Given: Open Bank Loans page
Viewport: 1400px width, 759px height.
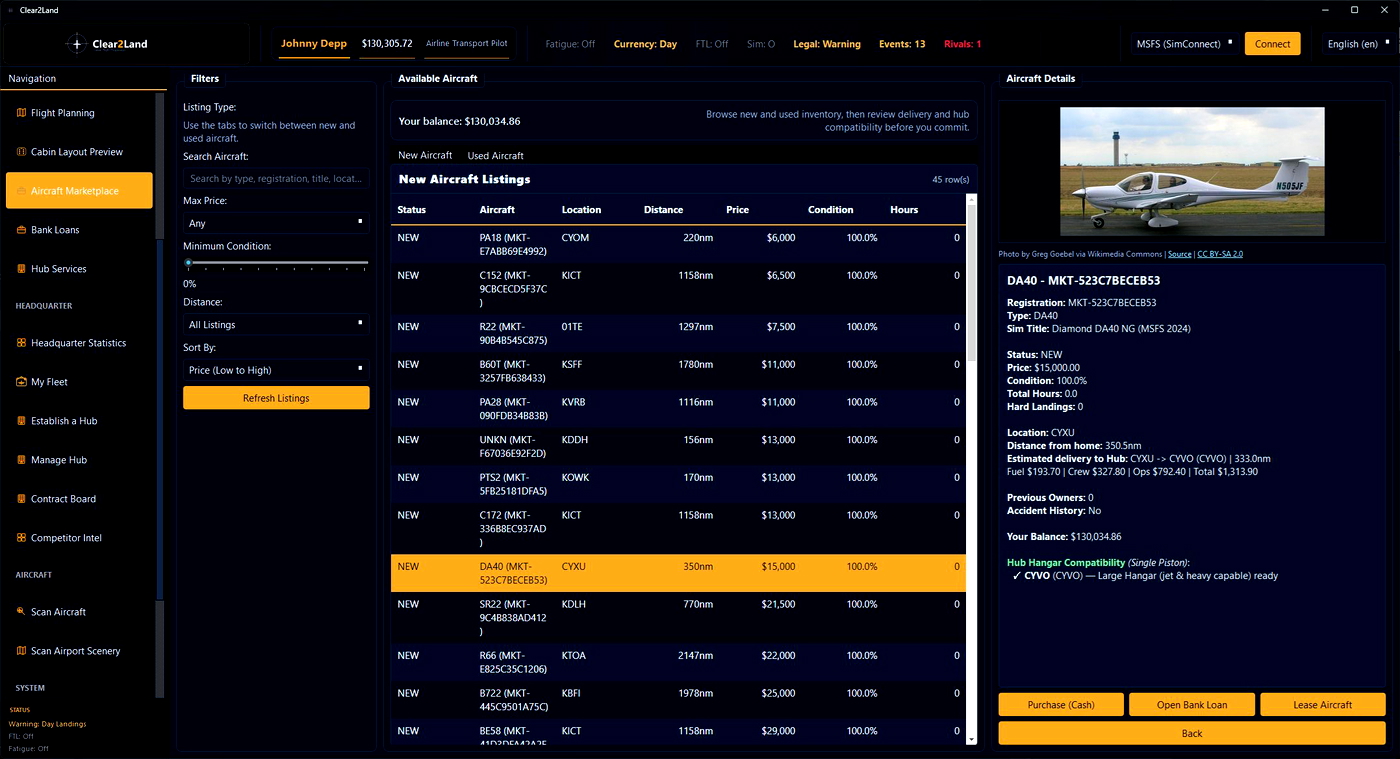Looking at the screenshot, I should [79, 230].
